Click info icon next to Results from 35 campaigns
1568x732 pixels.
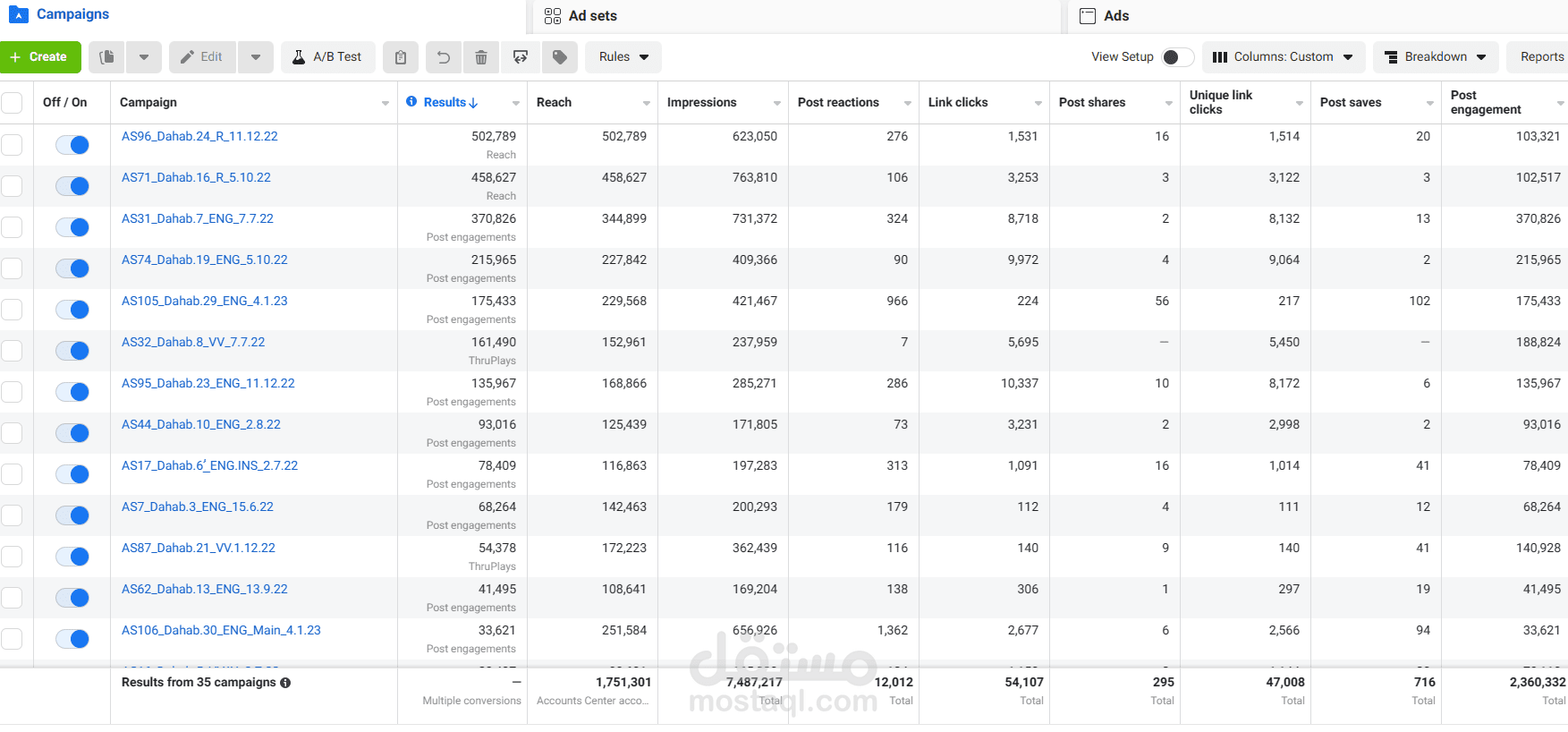[x=285, y=683]
